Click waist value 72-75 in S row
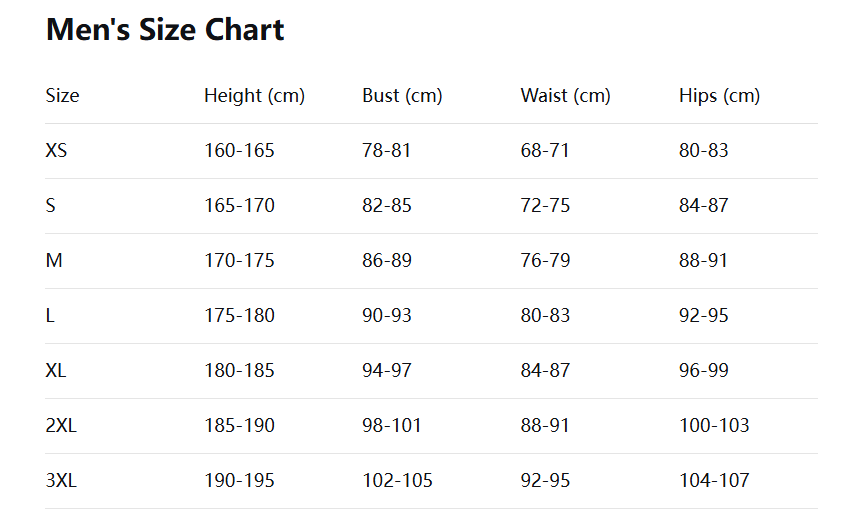The width and height of the screenshot is (854, 515). tap(545, 206)
